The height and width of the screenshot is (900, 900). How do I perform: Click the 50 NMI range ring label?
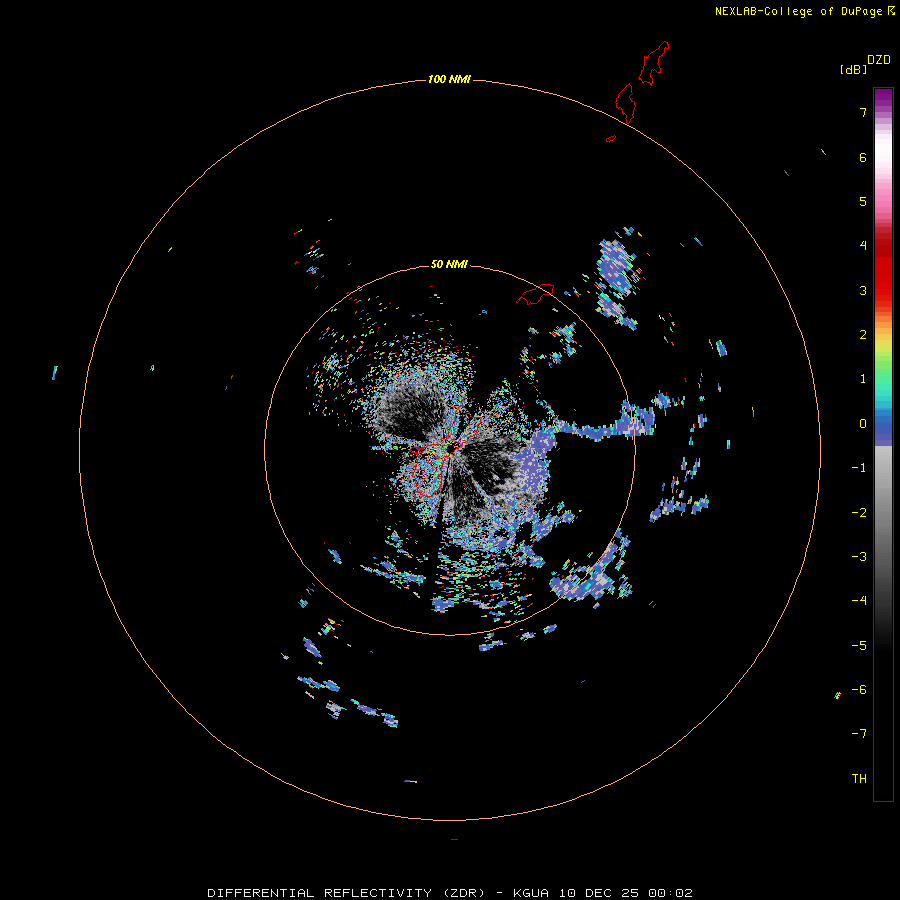pos(449,264)
